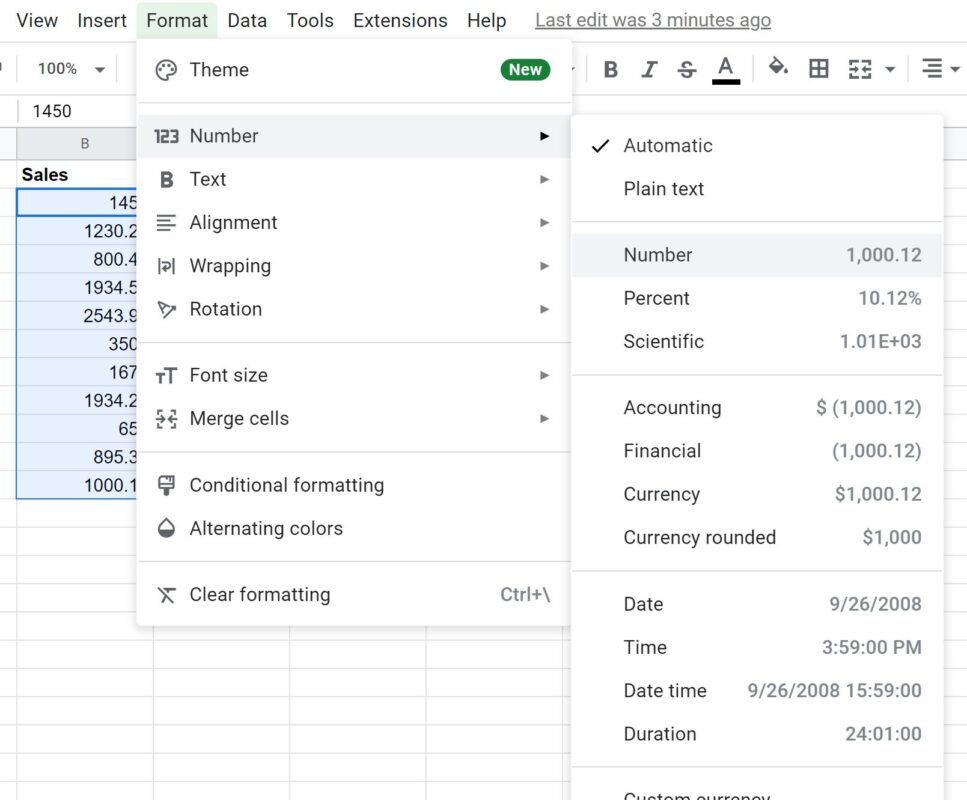967x800 pixels.
Task: Open the Help menu
Action: coord(487,20)
